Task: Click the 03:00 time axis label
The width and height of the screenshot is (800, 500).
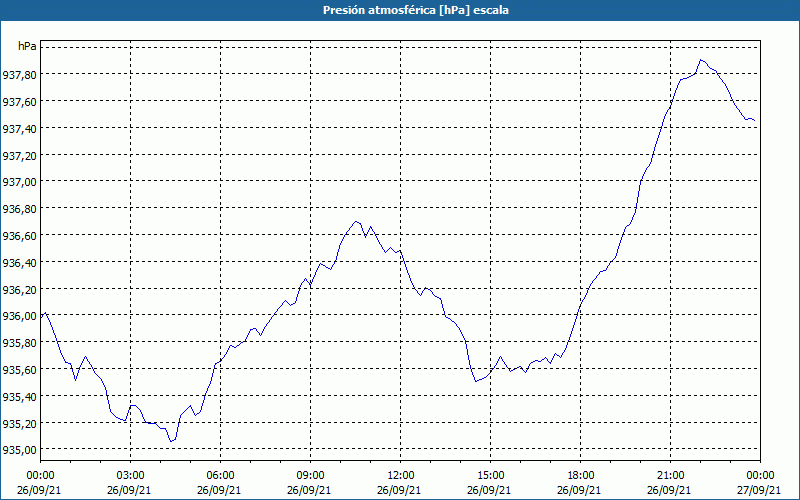Action: click(131, 476)
